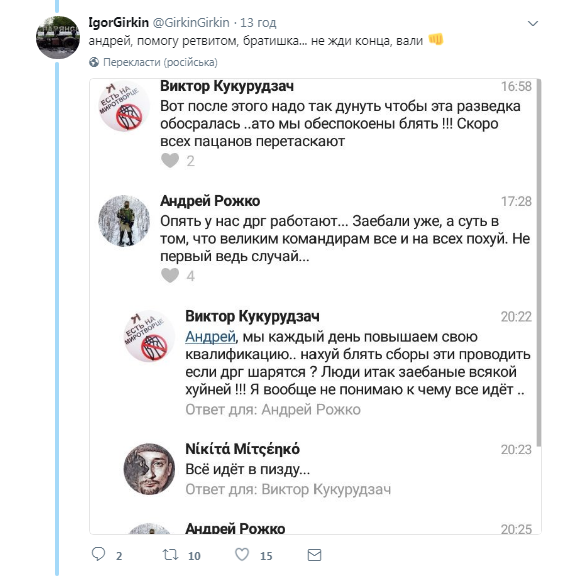Screen dimensions: 576x579
Task: Like the tweet with heart icon
Action: pyautogui.click(x=242, y=555)
